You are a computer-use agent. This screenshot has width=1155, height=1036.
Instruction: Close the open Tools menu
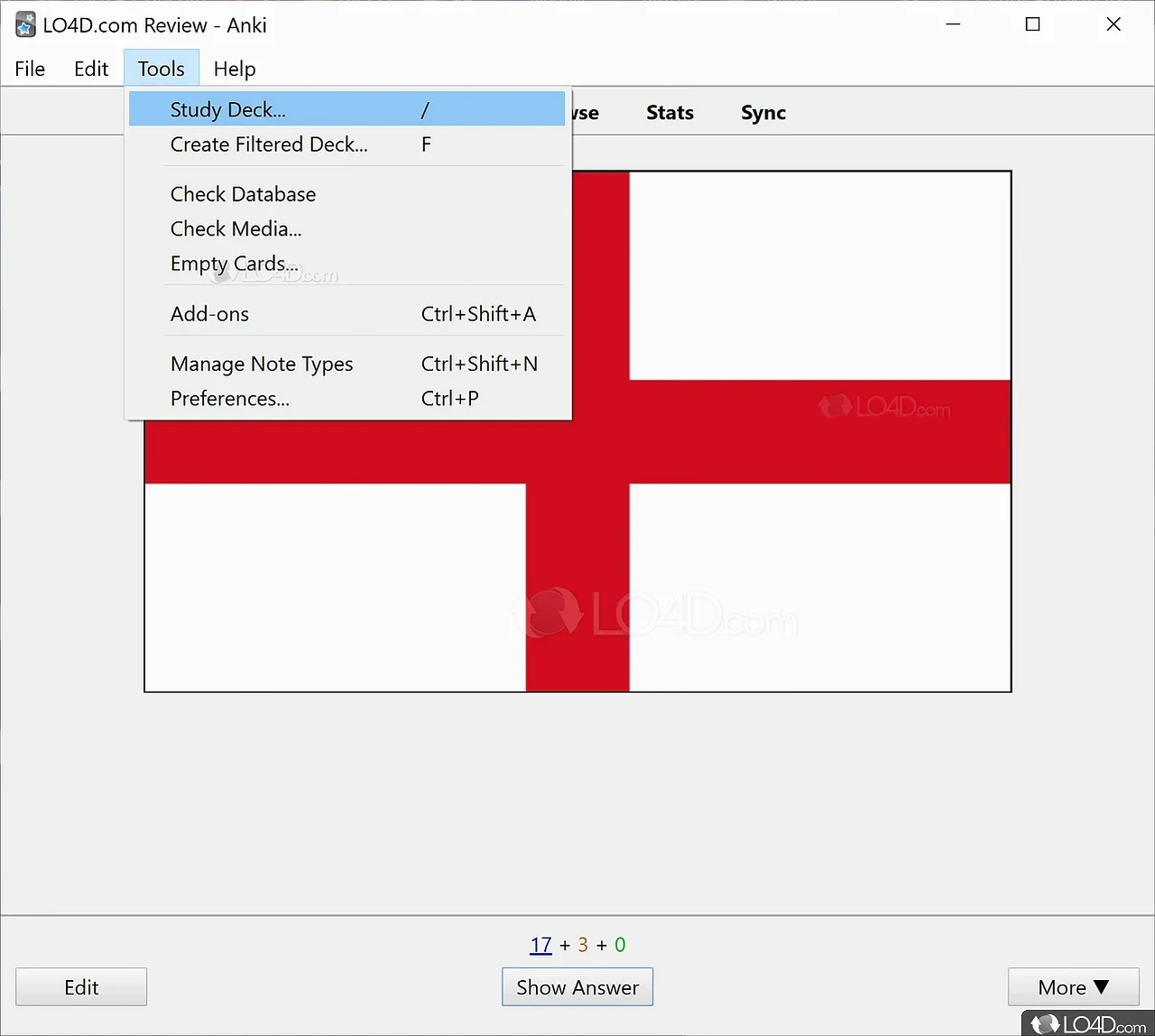(x=162, y=69)
